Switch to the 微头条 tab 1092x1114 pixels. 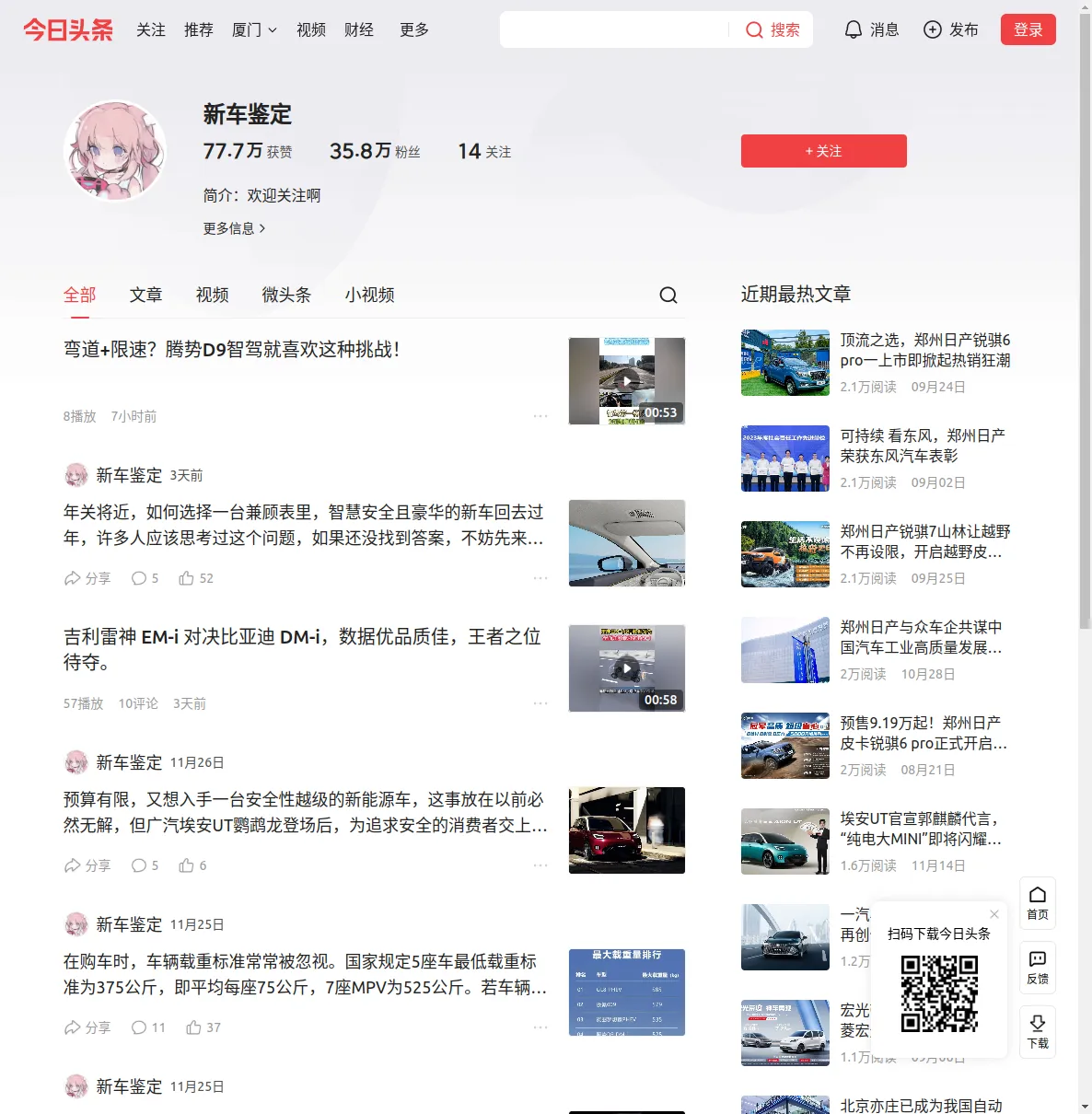287,295
